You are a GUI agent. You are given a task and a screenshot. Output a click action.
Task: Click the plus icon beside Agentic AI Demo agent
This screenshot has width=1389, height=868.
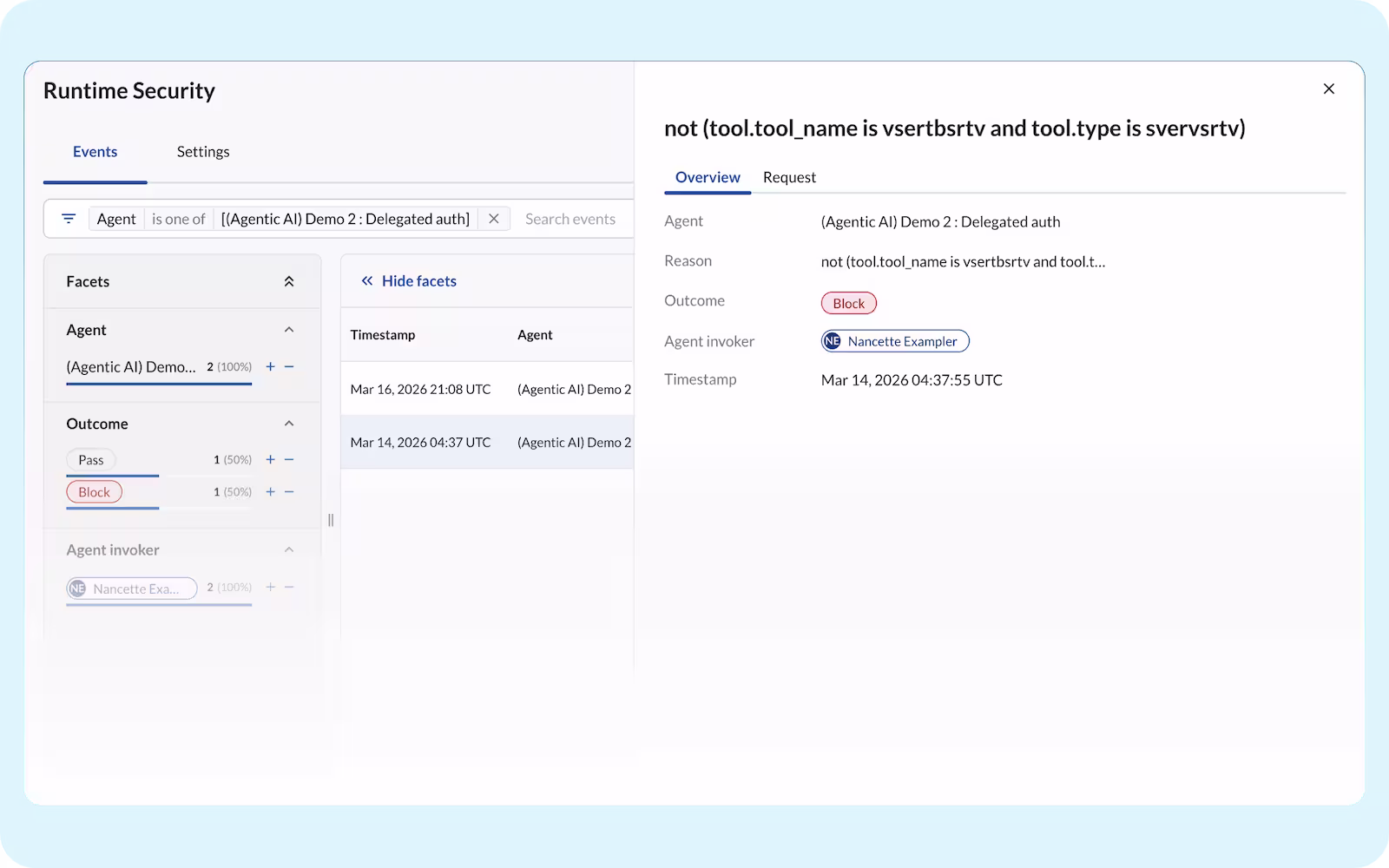(x=270, y=366)
